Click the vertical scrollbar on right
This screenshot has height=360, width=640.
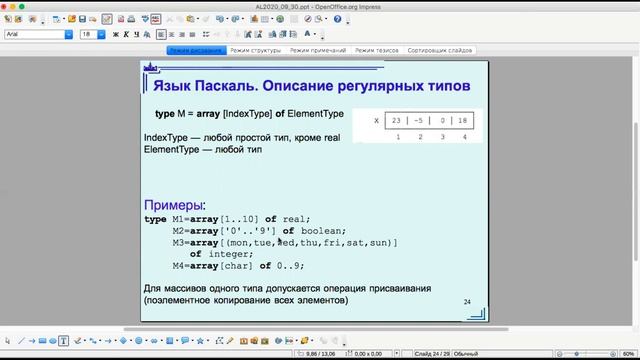[636, 192]
